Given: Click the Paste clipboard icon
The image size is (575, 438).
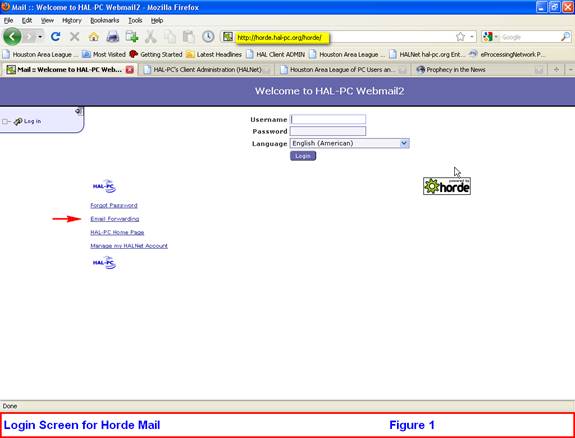Looking at the screenshot, I should point(188,37).
